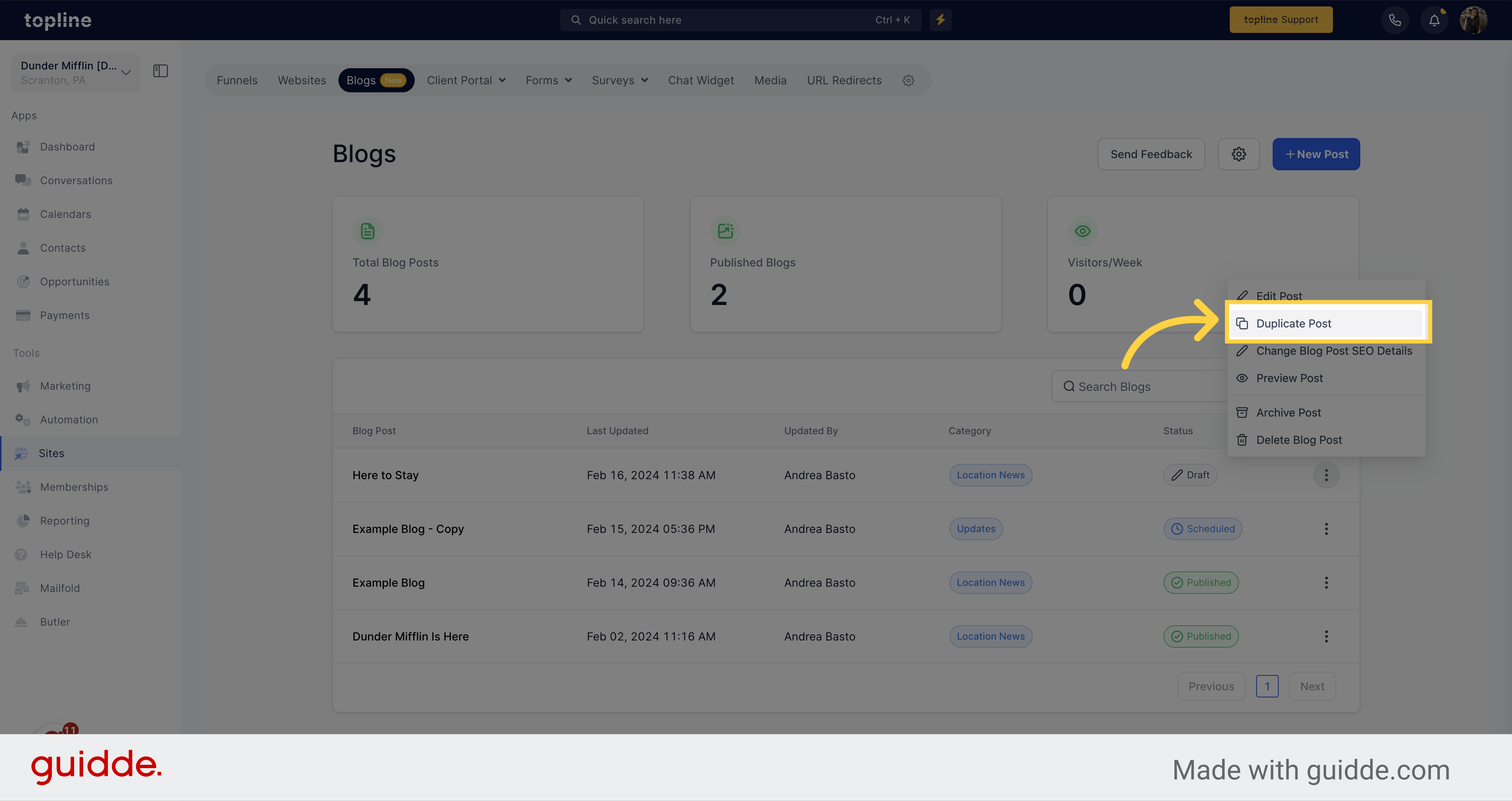The width and height of the screenshot is (1512, 801).
Task: Open the user profile avatar
Action: pyautogui.click(x=1473, y=20)
